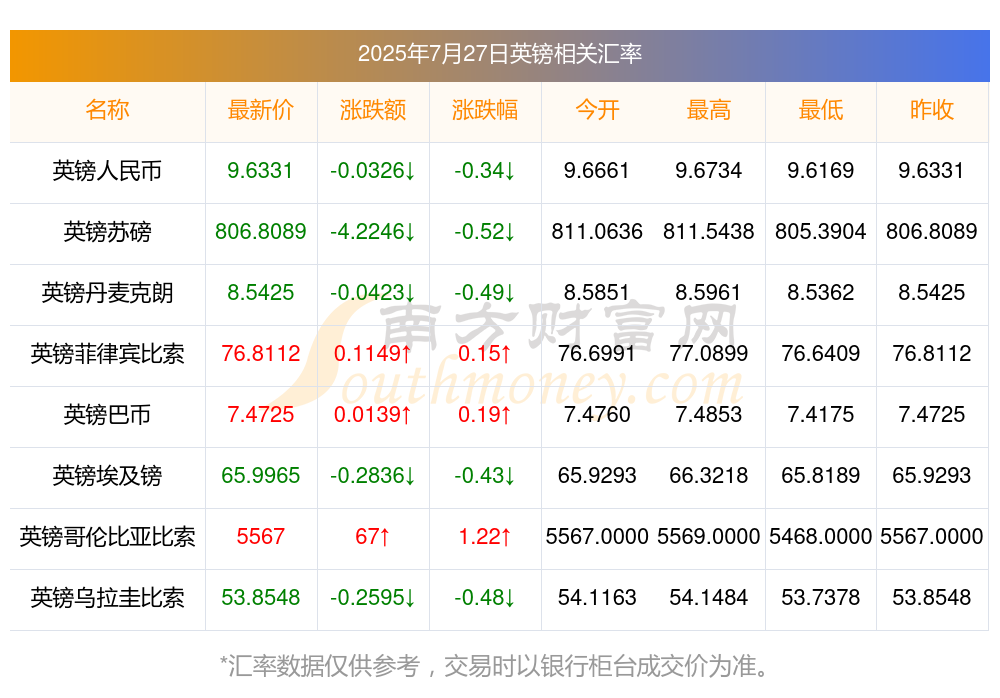The width and height of the screenshot is (1000, 698).
Task: Click opening value 9.6661
Action: click(597, 170)
